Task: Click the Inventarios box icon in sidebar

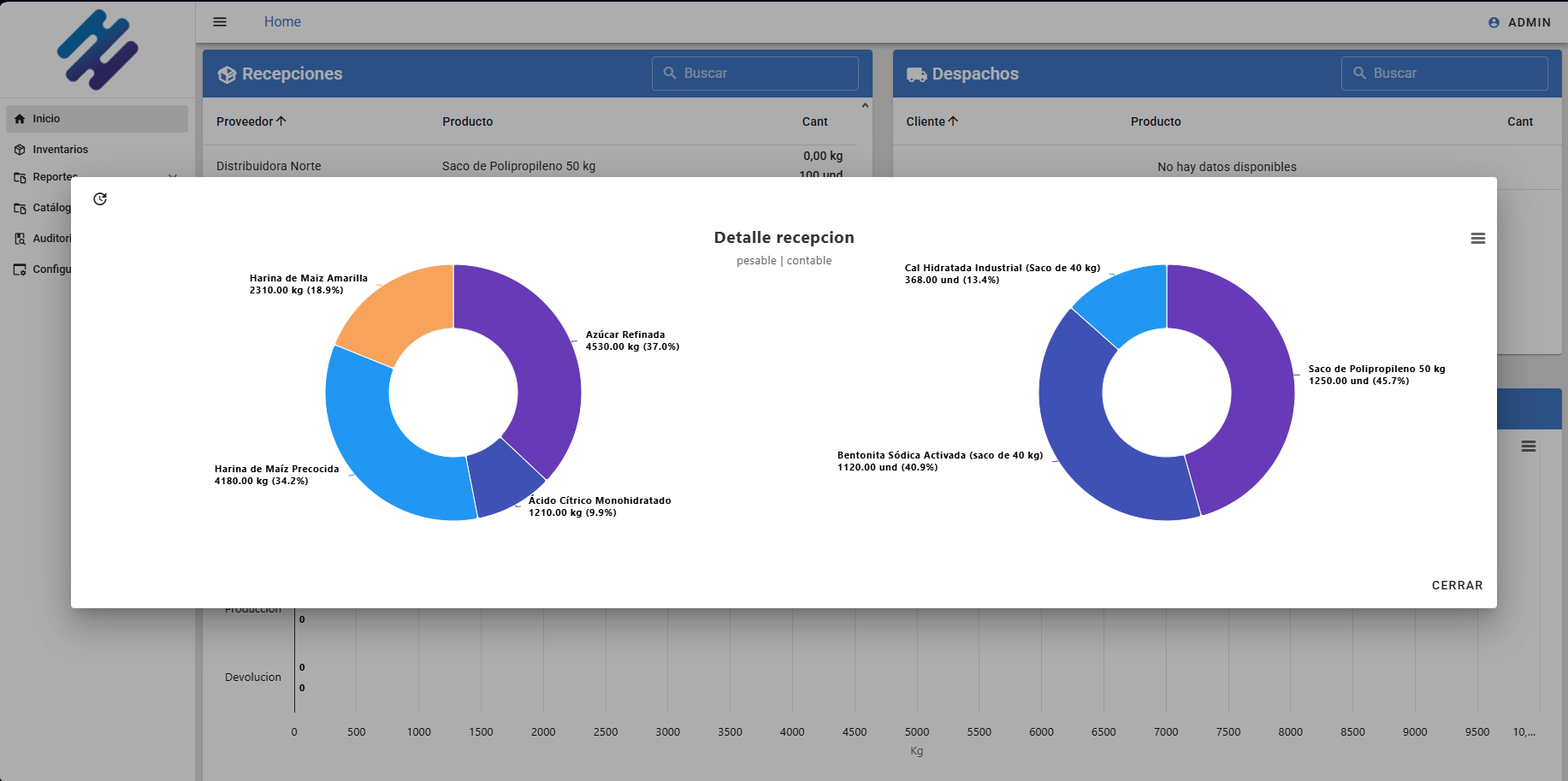Action: point(20,150)
